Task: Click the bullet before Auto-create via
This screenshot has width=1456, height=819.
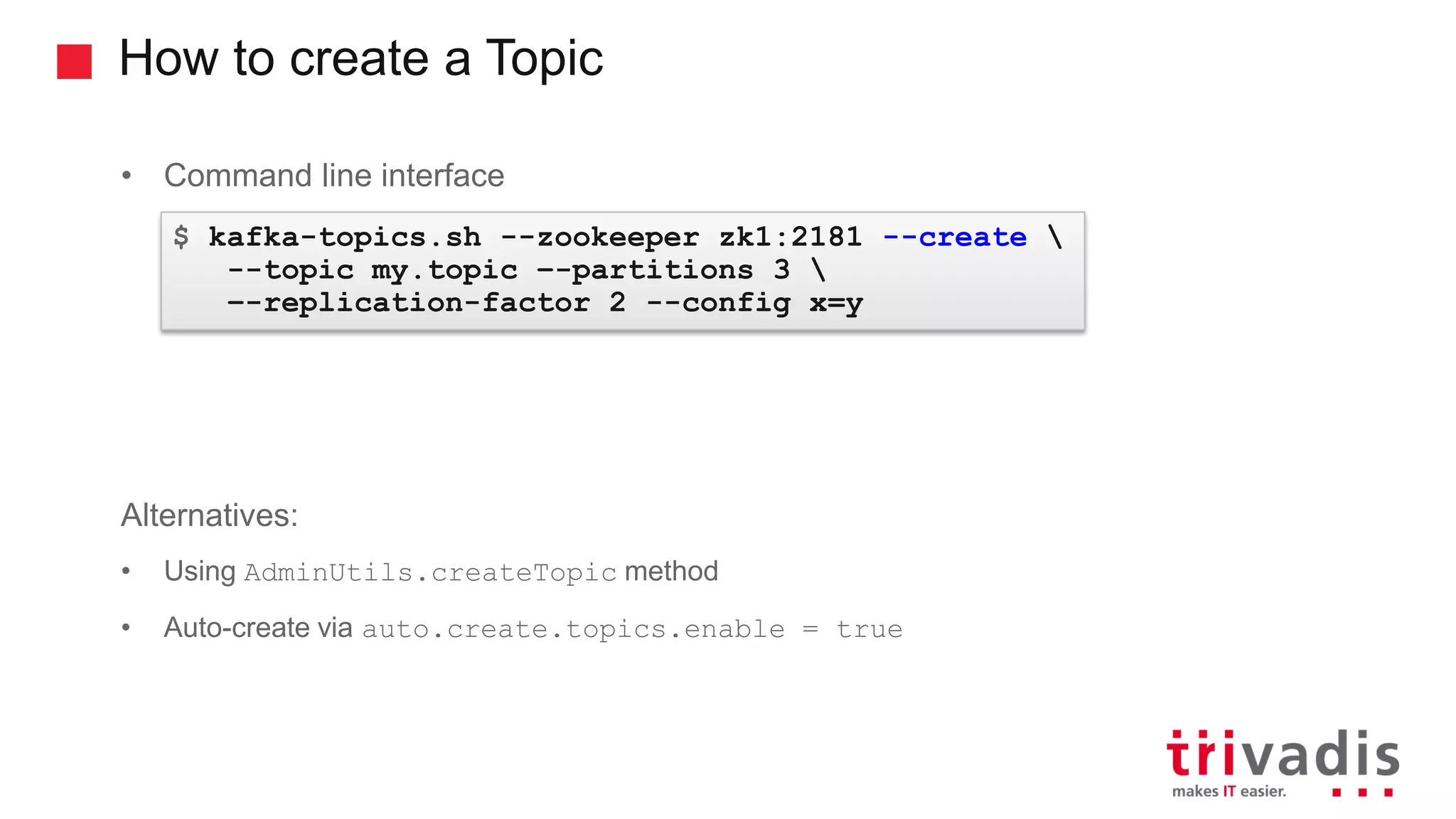Action: pos(127,628)
